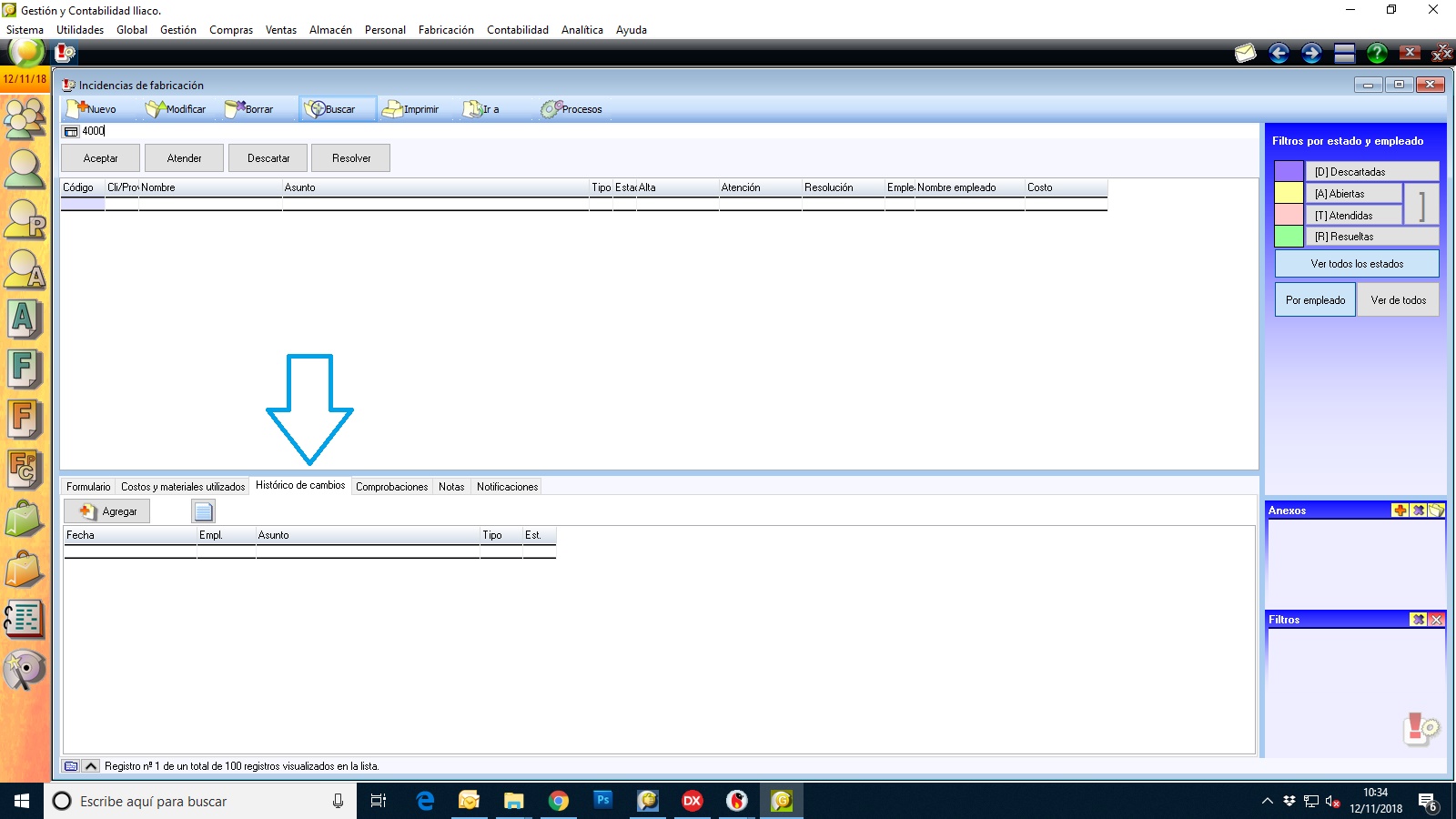1456x819 pixels.
Task: Click the tile windows icon in top bar
Action: pyautogui.click(x=1344, y=54)
